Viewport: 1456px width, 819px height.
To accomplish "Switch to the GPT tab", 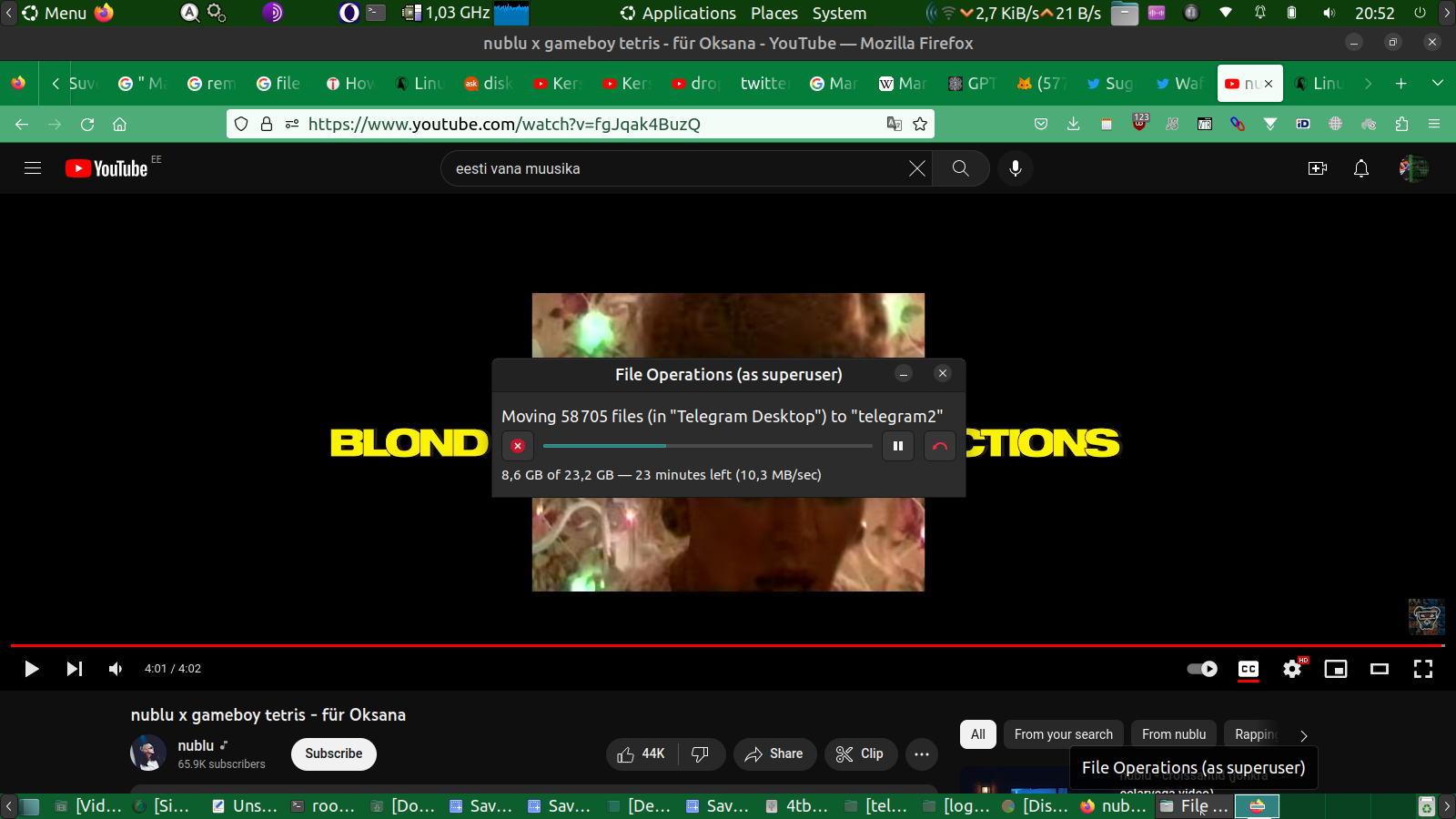I will pyautogui.click(x=973, y=84).
